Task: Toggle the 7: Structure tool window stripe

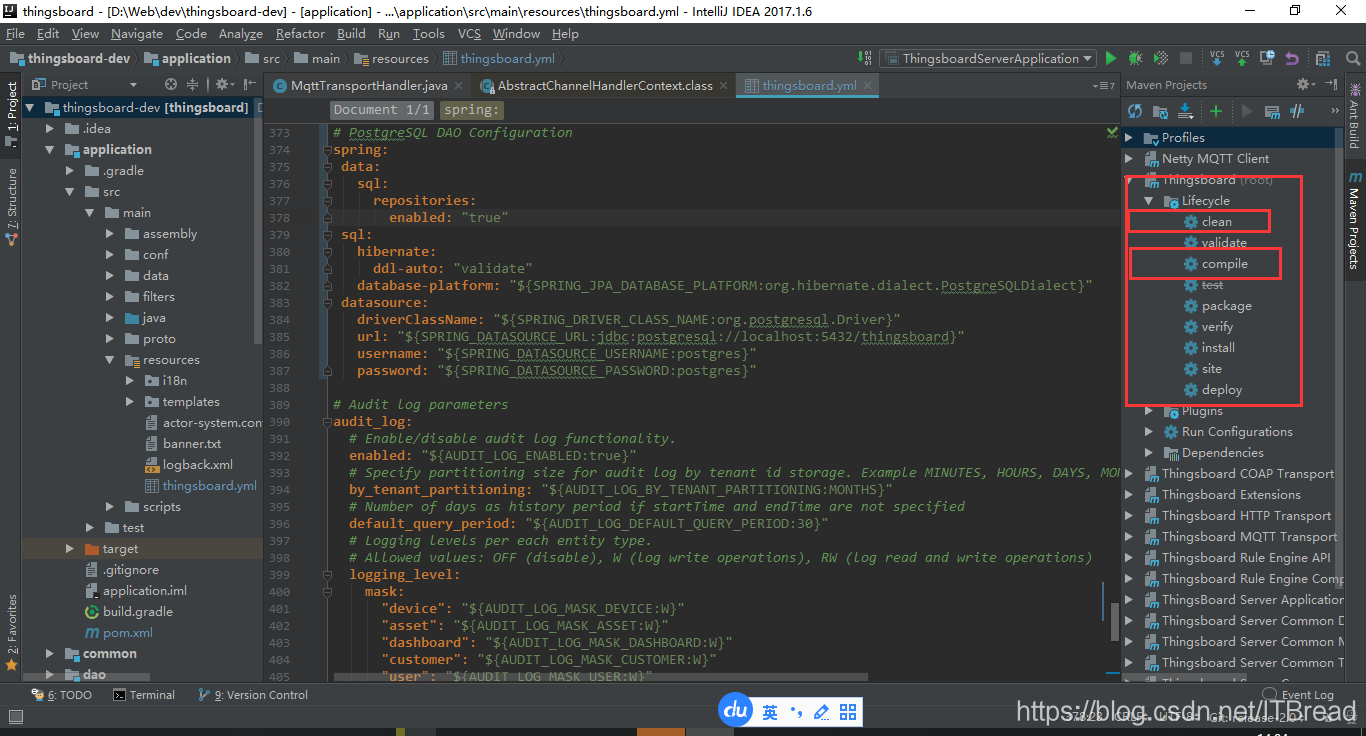Action: coord(11,207)
